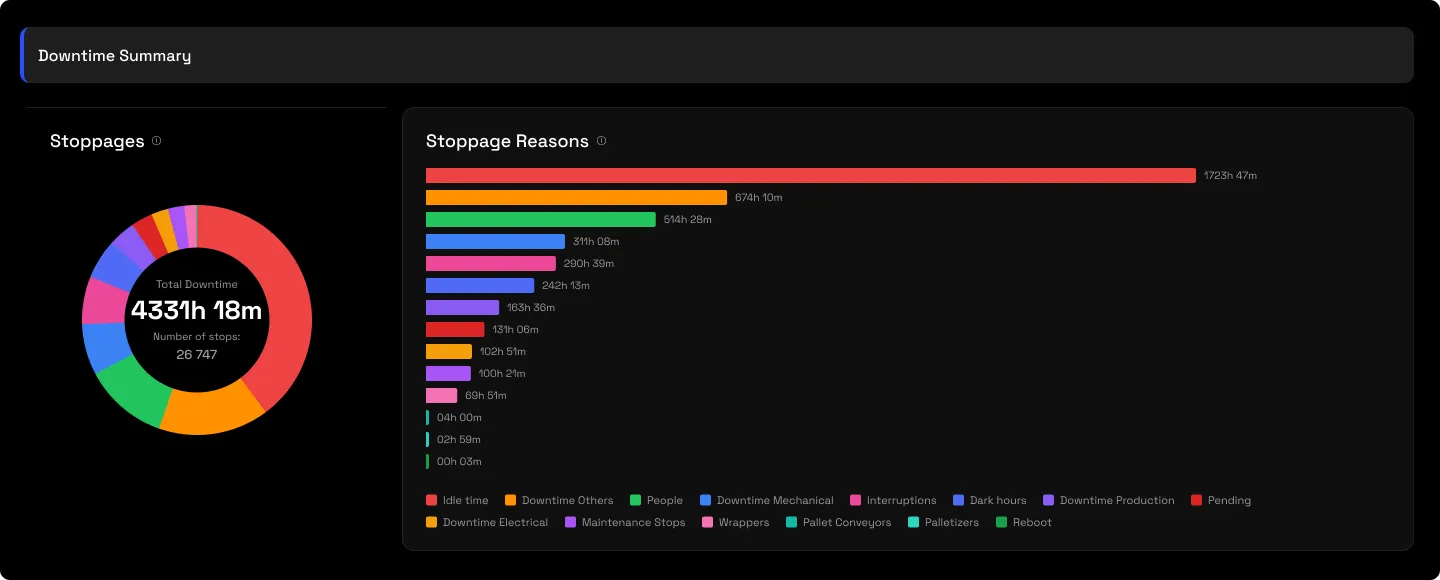Viewport: 1440px width, 580px height.
Task: Select the longest red bar in Stoppage Reasons
Action: [x=811, y=175]
